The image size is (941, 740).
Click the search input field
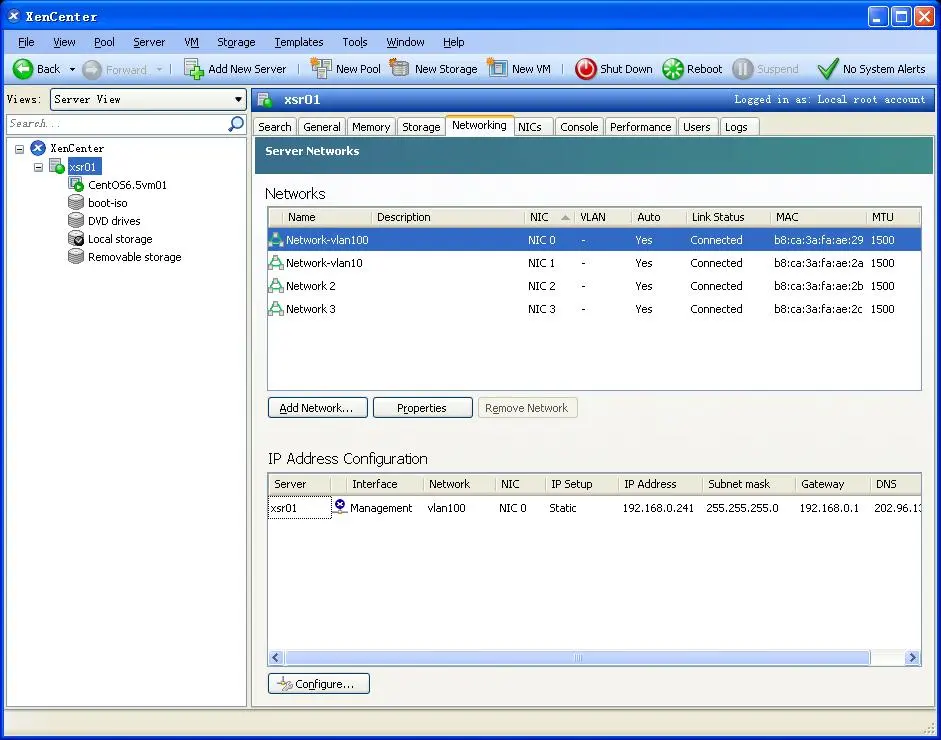coord(115,124)
